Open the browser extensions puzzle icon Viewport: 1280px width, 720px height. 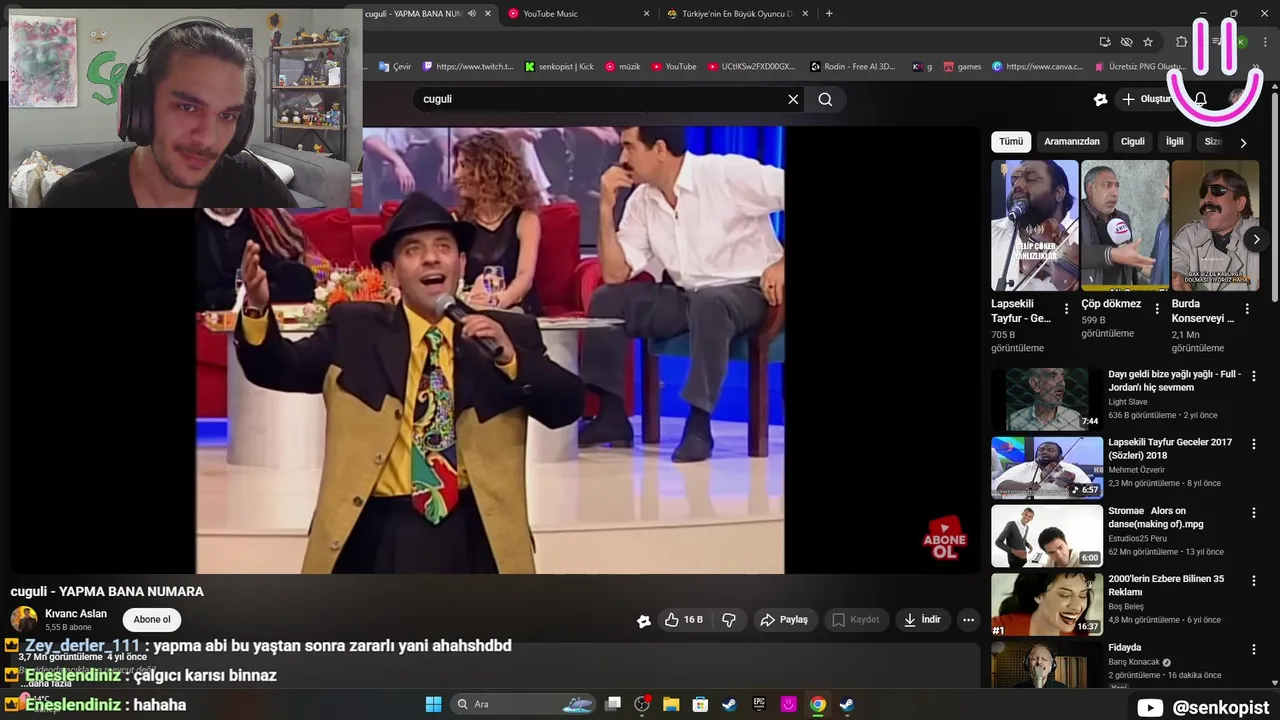[x=1182, y=42]
